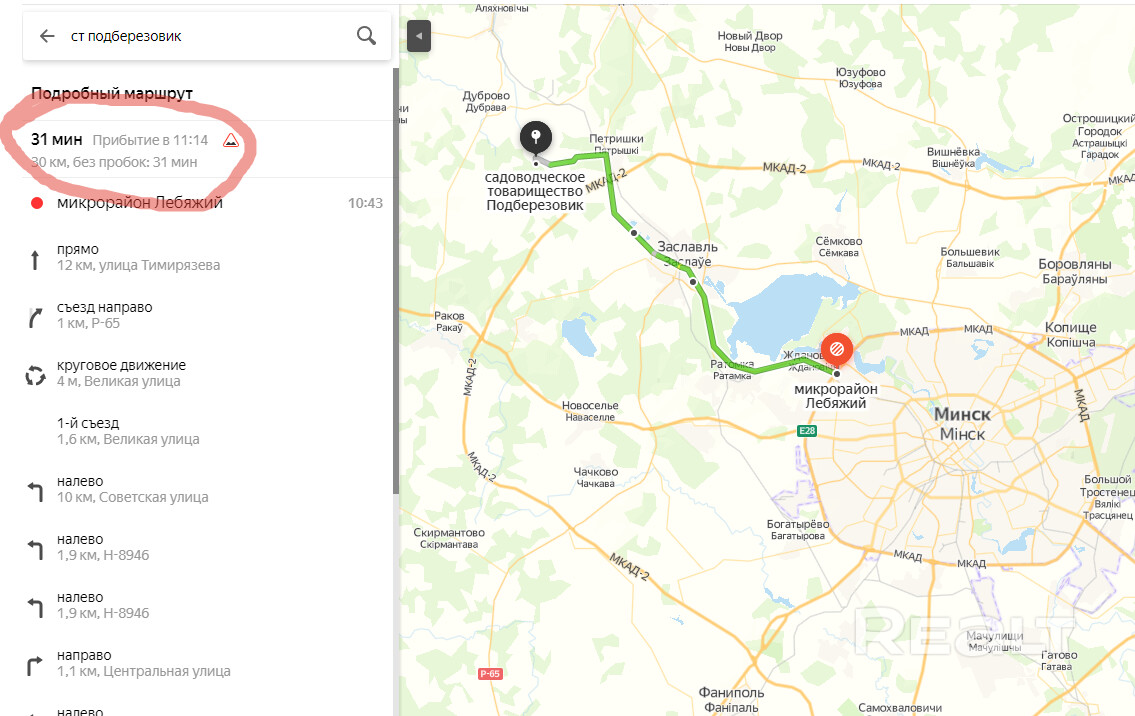Image resolution: width=1135 pixels, height=716 pixels.
Task: Collapse the side panel with arrow button
Action: pos(419,36)
